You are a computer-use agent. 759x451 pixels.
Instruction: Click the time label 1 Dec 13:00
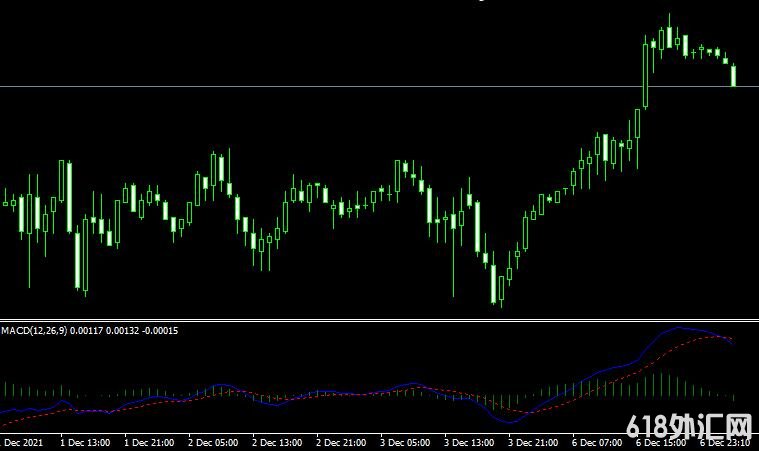coord(85,443)
